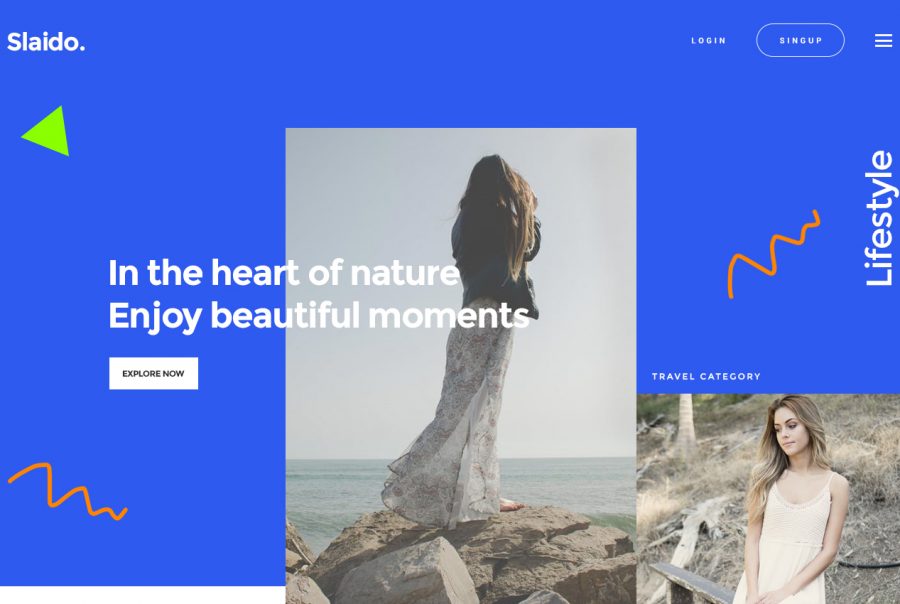Open the travel category woman photo

pyautogui.click(x=768, y=498)
